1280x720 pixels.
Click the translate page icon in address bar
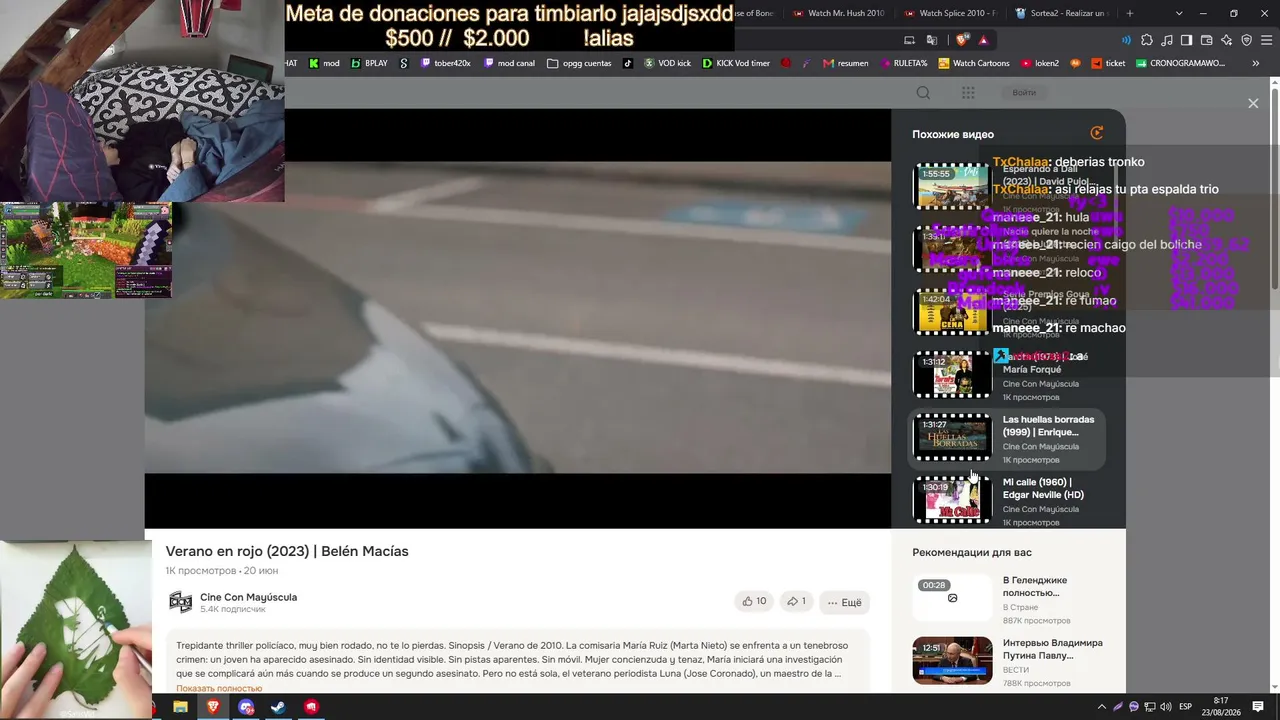(x=932, y=40)
